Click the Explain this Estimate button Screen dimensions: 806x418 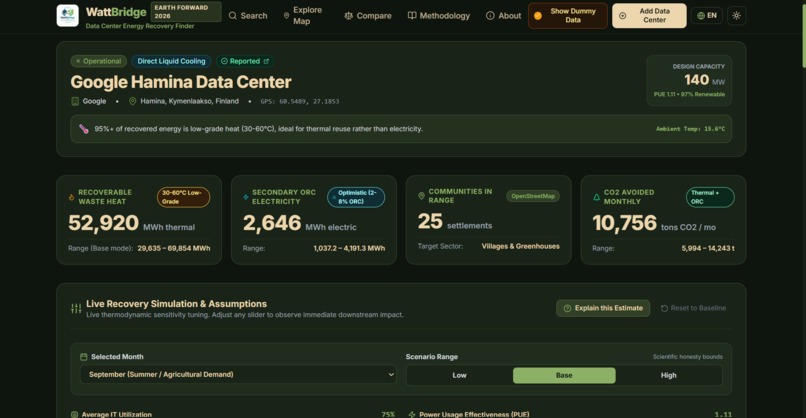603,308
